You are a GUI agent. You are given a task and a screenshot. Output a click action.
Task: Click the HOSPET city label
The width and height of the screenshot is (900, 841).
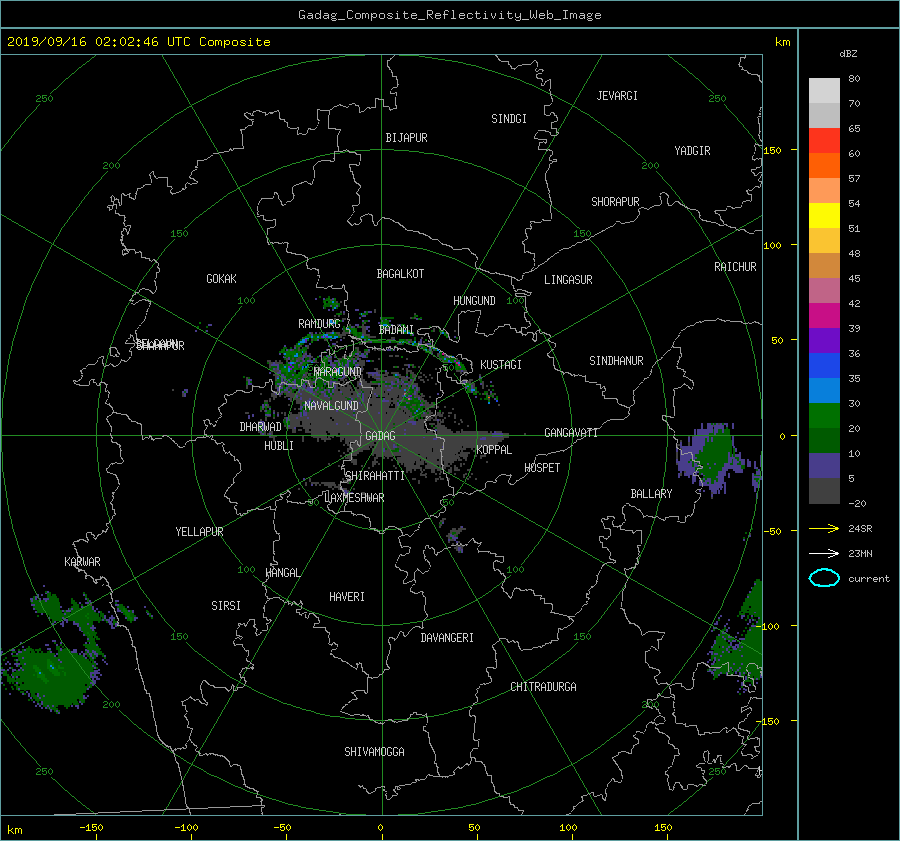[x=542, y=468]
